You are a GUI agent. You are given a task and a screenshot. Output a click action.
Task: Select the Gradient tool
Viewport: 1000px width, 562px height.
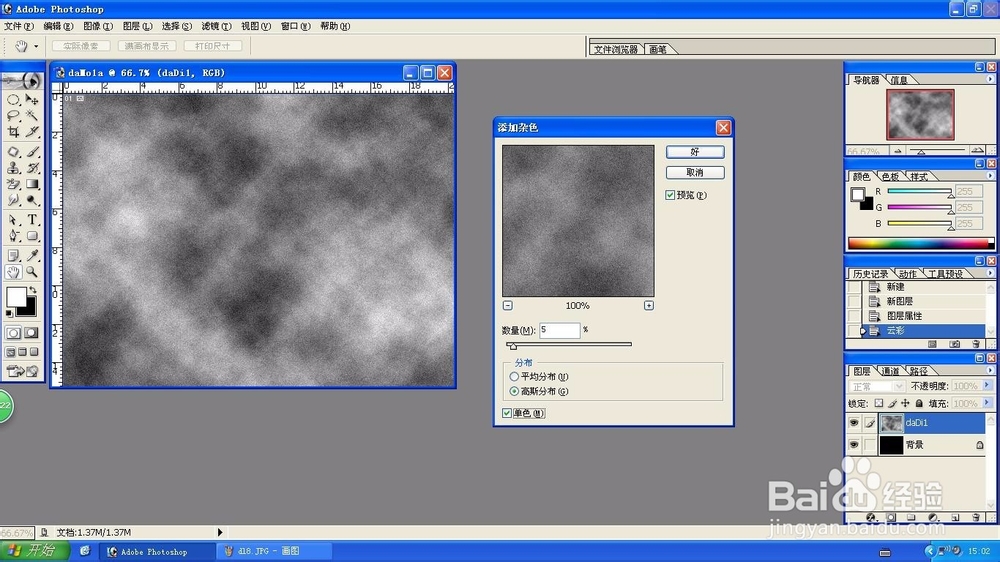[32, 184]
